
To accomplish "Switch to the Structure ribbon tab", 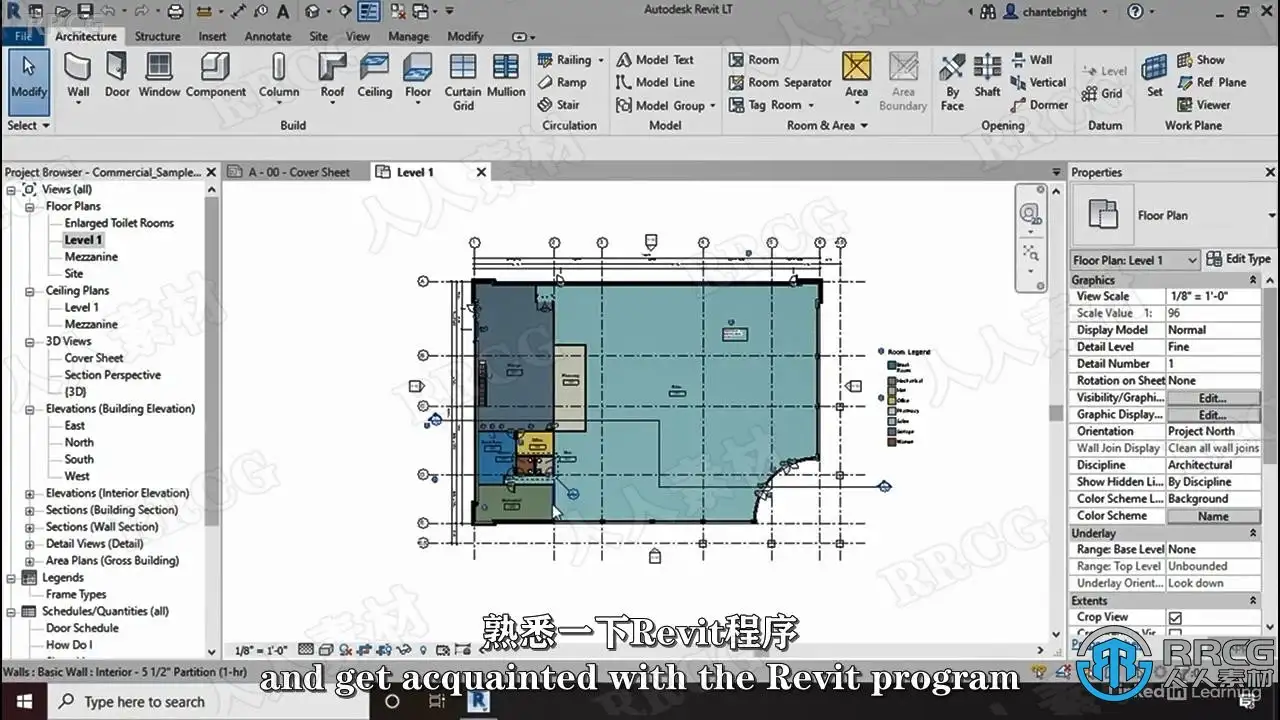I will (157, 36).
